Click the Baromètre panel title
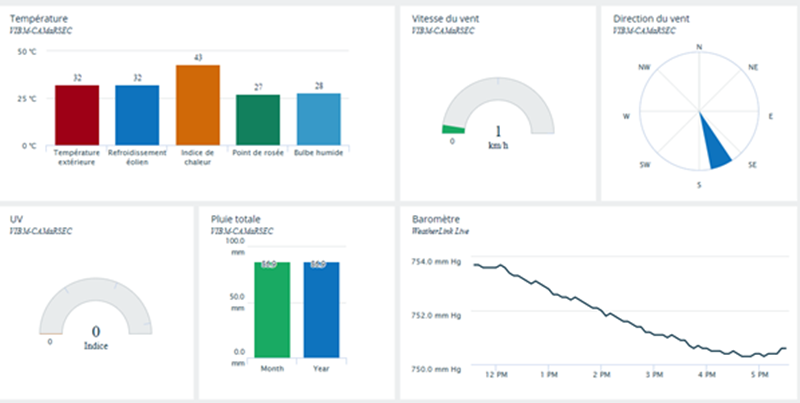Viewport: 800px width, 403px height. [x=435, y=219]
